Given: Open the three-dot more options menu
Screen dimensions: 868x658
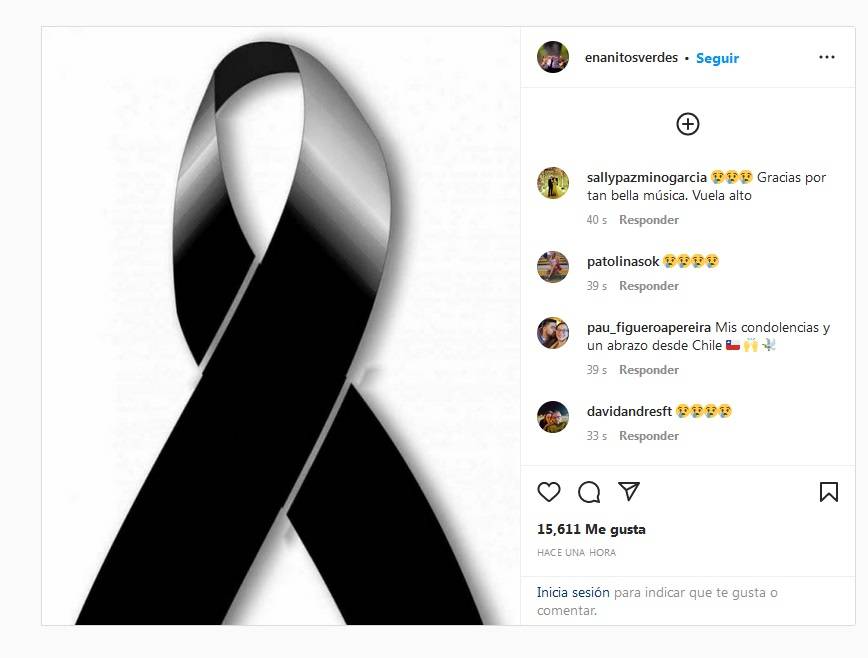Looking at the screenshot, I should click(826, 57).
